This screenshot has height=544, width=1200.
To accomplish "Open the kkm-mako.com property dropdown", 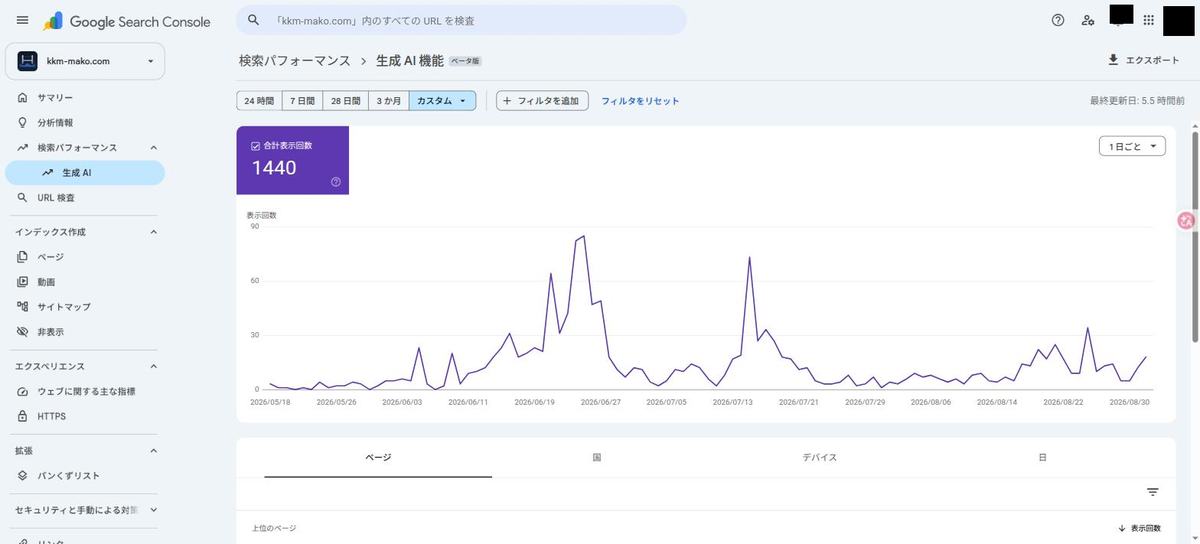I will (85, 61).
